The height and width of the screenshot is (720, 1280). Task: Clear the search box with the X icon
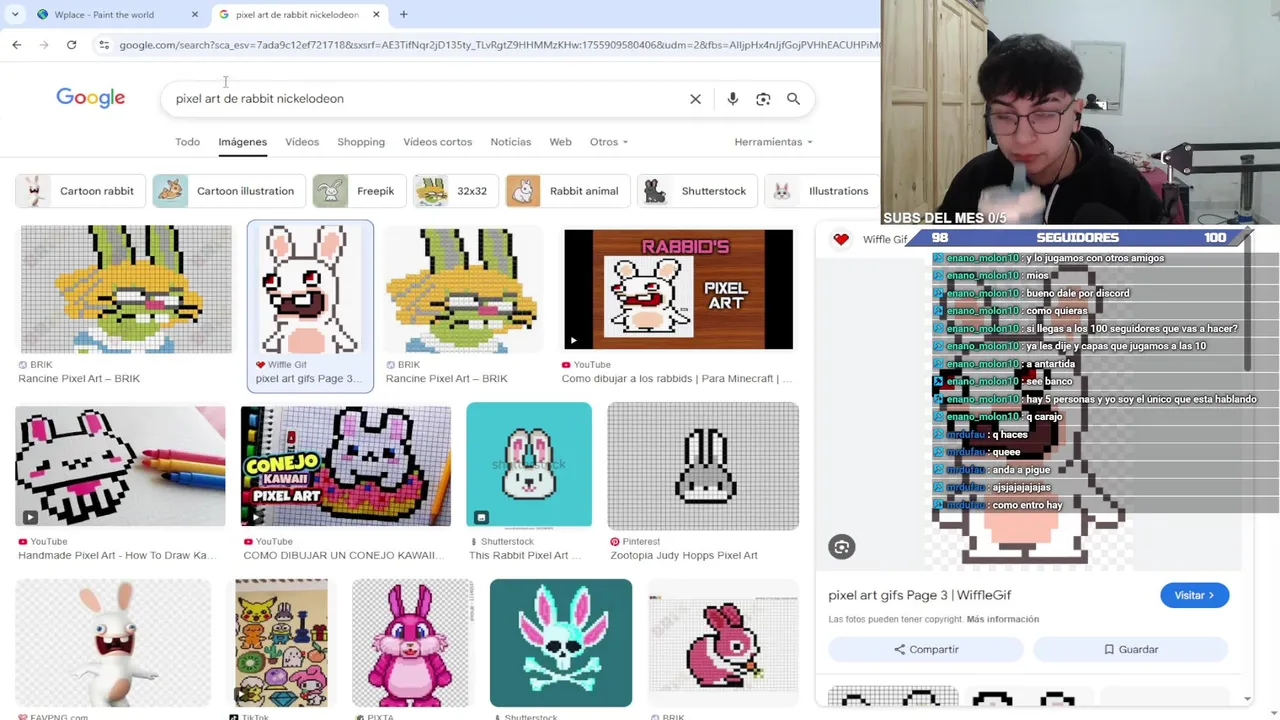(x=695, y=99)
